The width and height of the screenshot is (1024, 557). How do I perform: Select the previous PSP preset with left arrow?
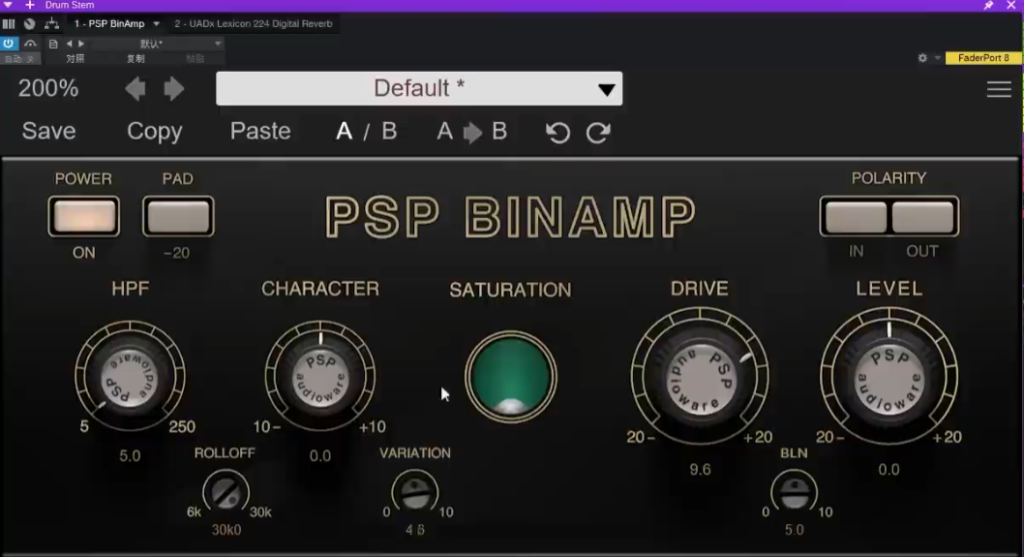135,89
